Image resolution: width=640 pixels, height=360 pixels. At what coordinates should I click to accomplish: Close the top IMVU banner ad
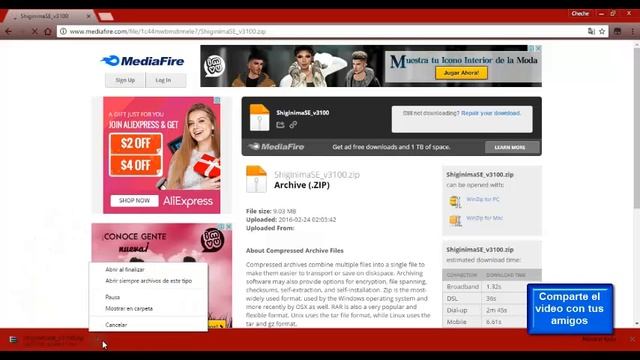[x=538, y=48]
